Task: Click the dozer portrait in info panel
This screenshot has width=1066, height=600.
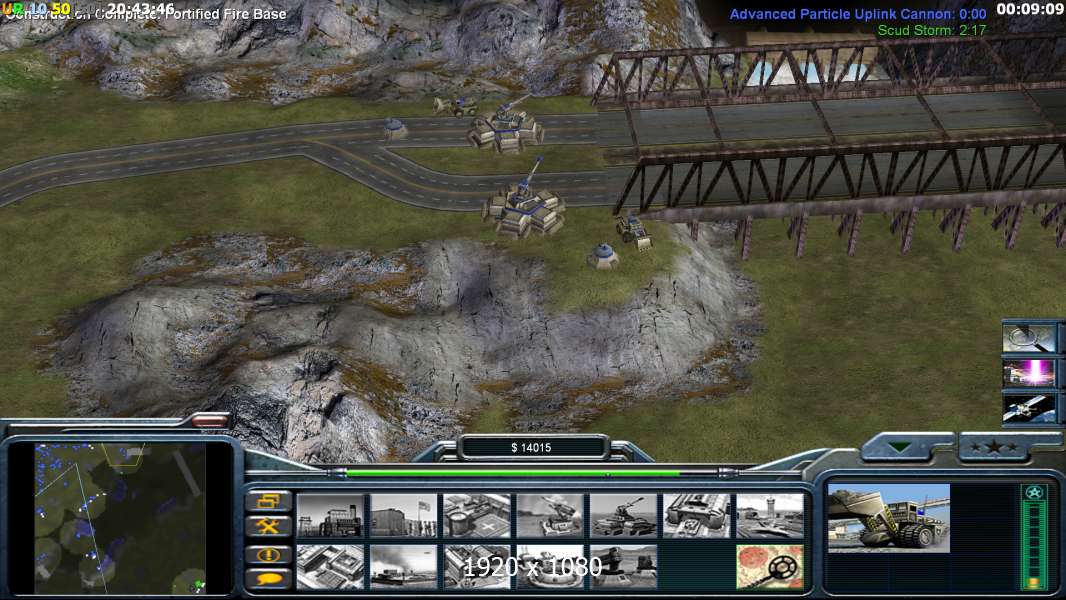Action: 889,518
